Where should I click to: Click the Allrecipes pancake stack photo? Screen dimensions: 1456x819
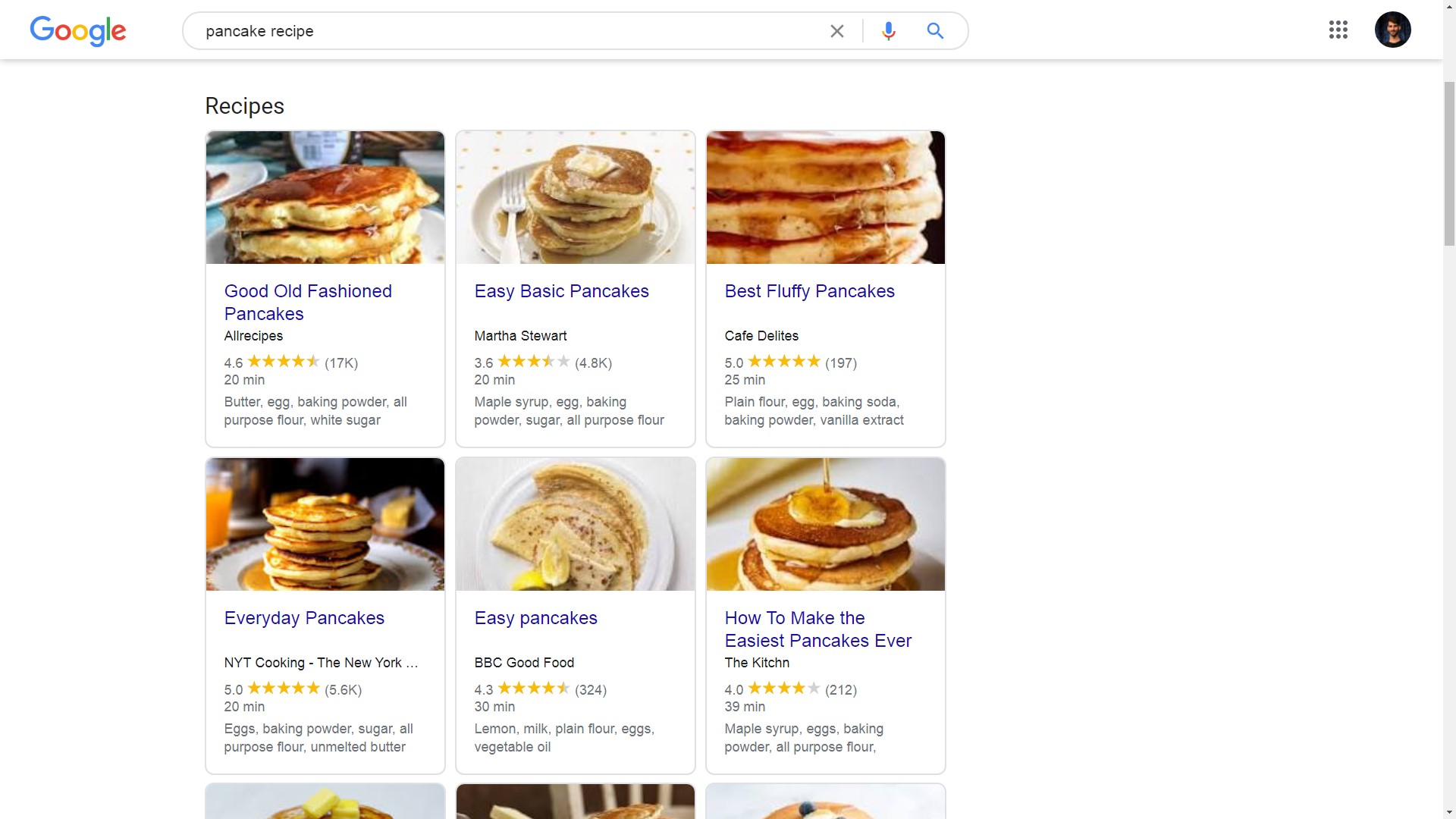325,197
